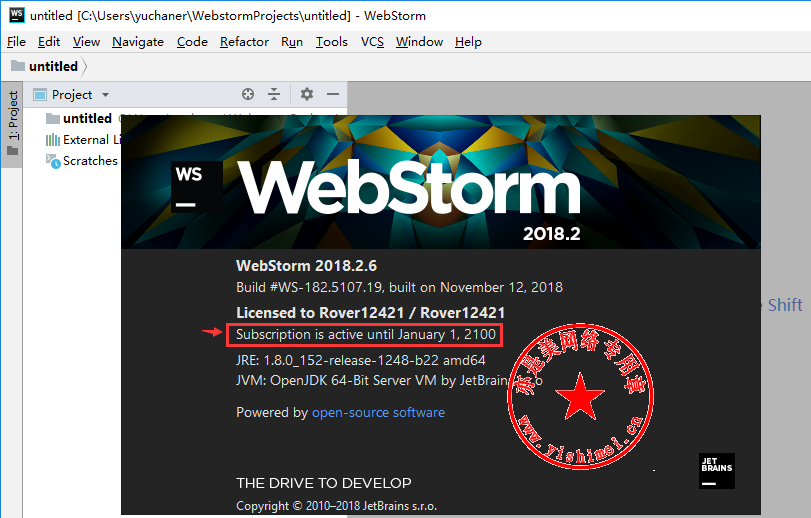Click THE DRIVE TO DEVELOP tagline

click(x=324, y=483)
